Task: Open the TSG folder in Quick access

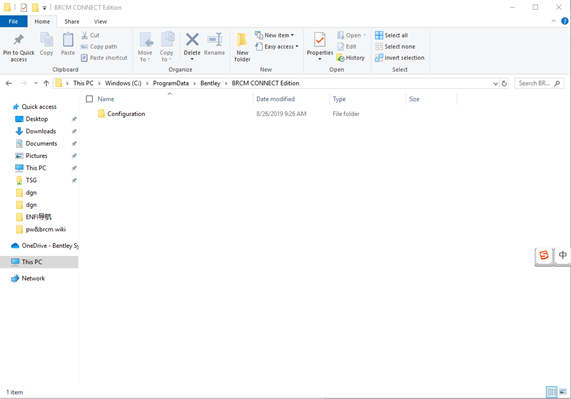Action: pyautogui.click(x=26, y=180)
